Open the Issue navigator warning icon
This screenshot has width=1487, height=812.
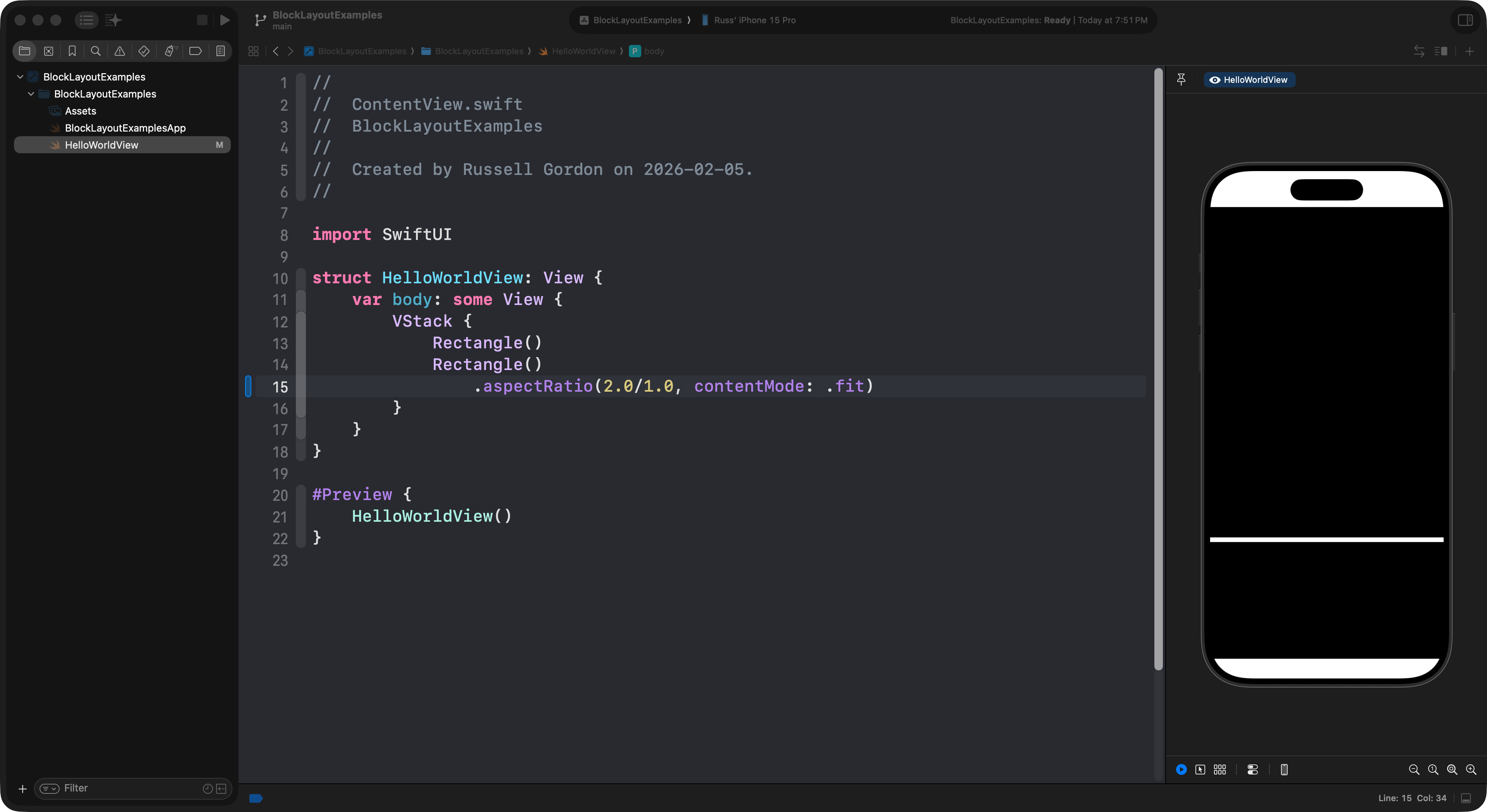120,51
